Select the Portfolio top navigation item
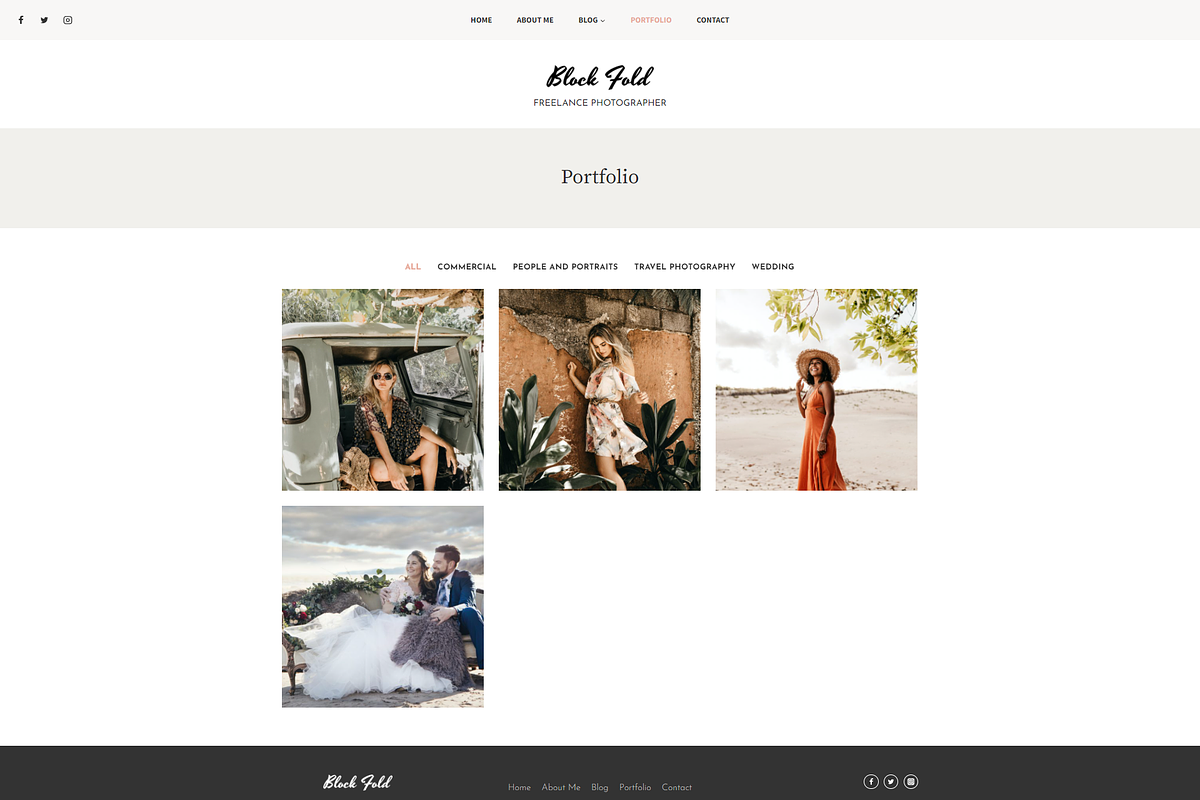This screenshot has width=1200, height=800. click(x=651, y=20)
